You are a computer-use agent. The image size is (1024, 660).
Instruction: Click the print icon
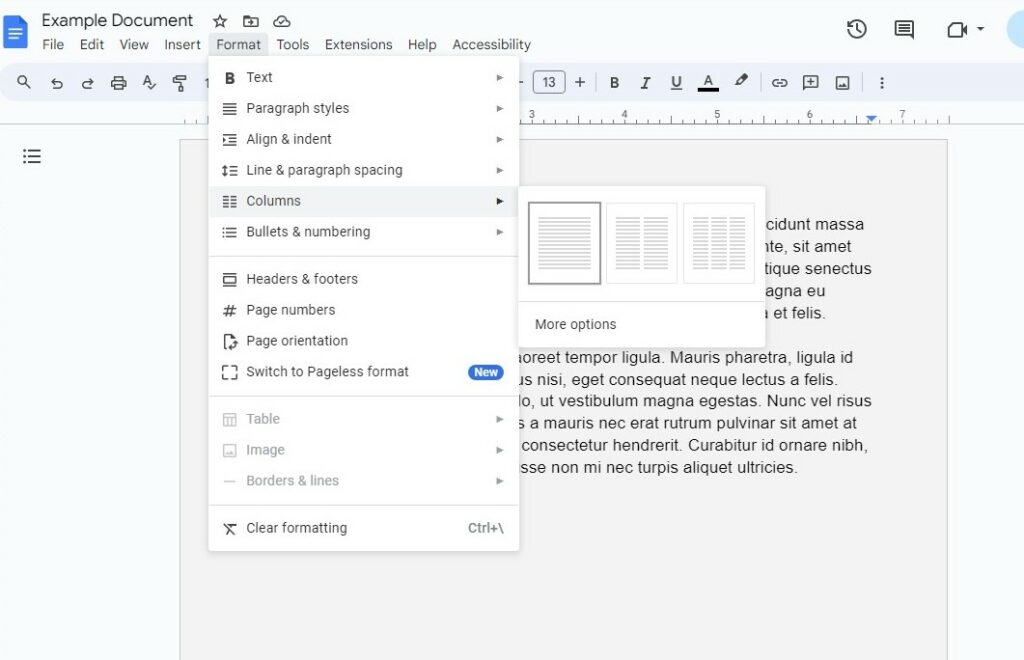[118, 83]
